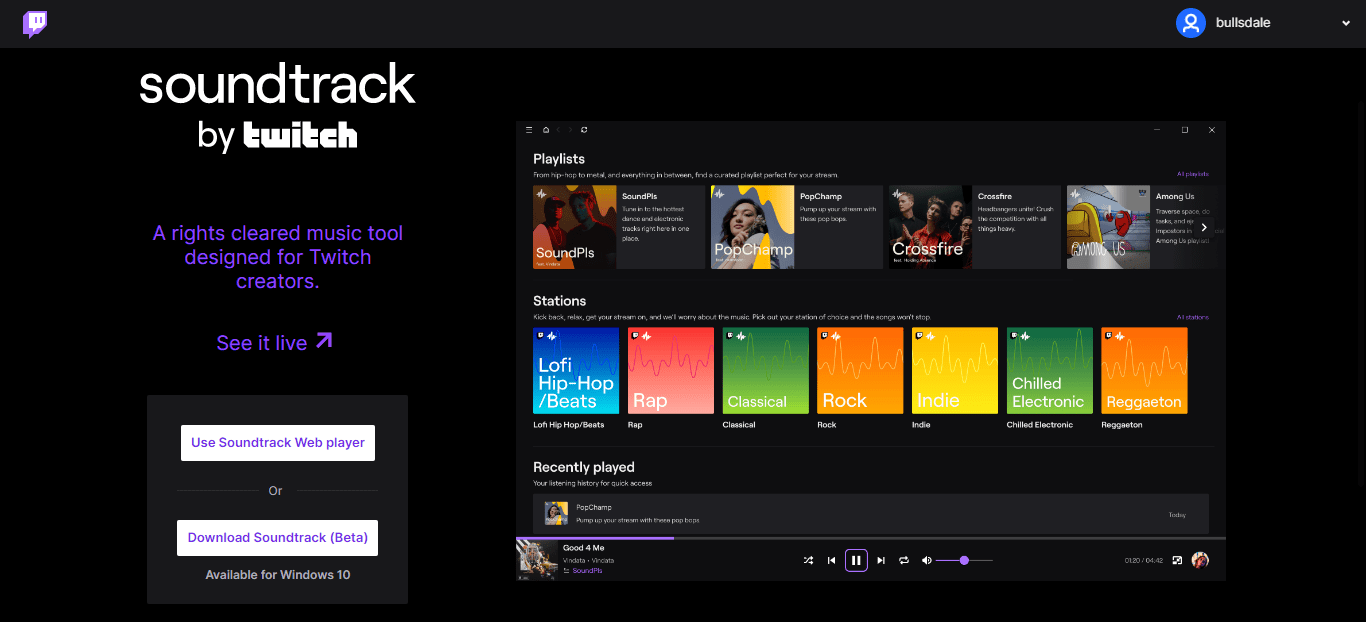This screenshot has width=1366, height=622.
Task: Skip to the next track
Action: 881,560
